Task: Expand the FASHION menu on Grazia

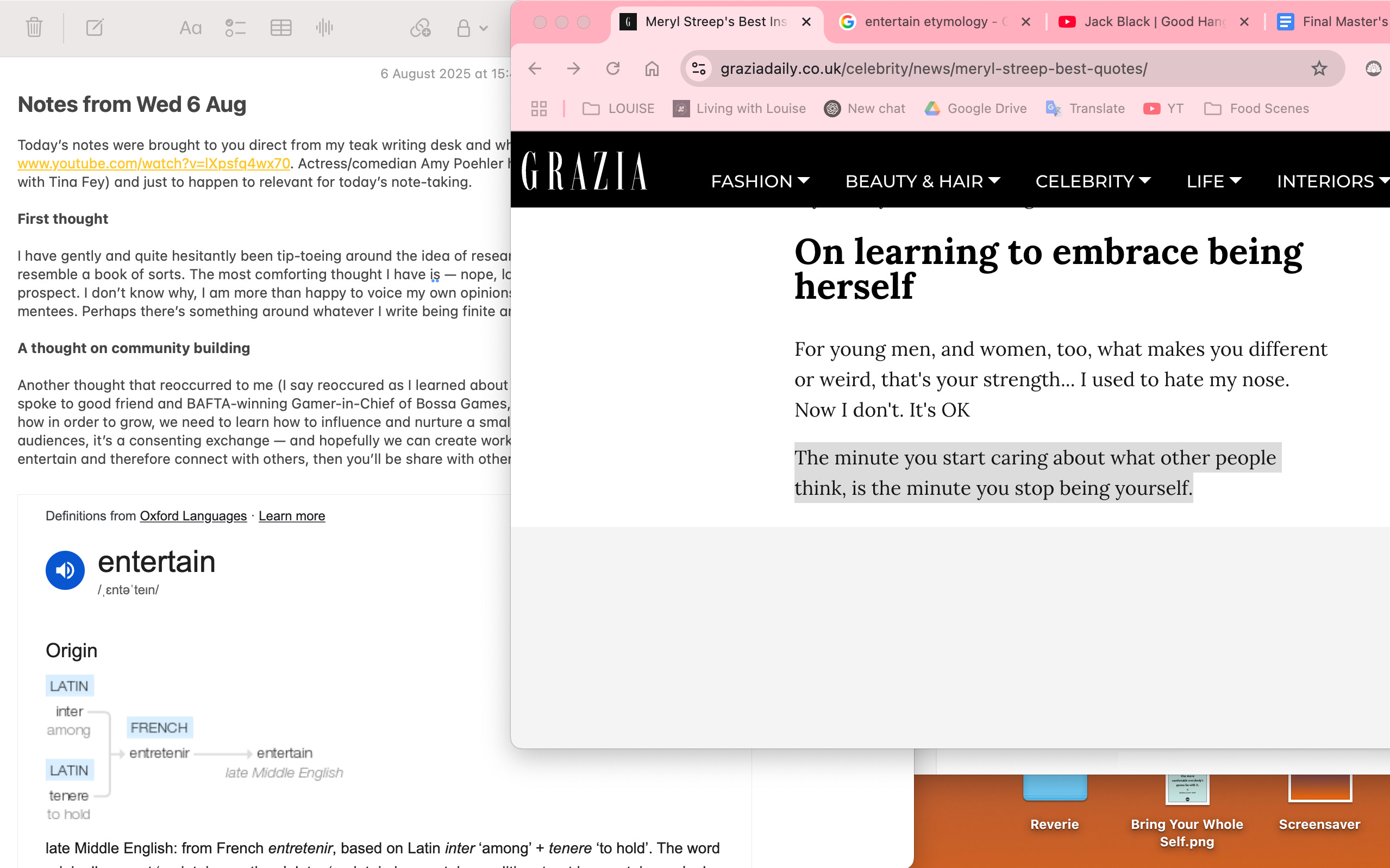Action: [760, 181]
